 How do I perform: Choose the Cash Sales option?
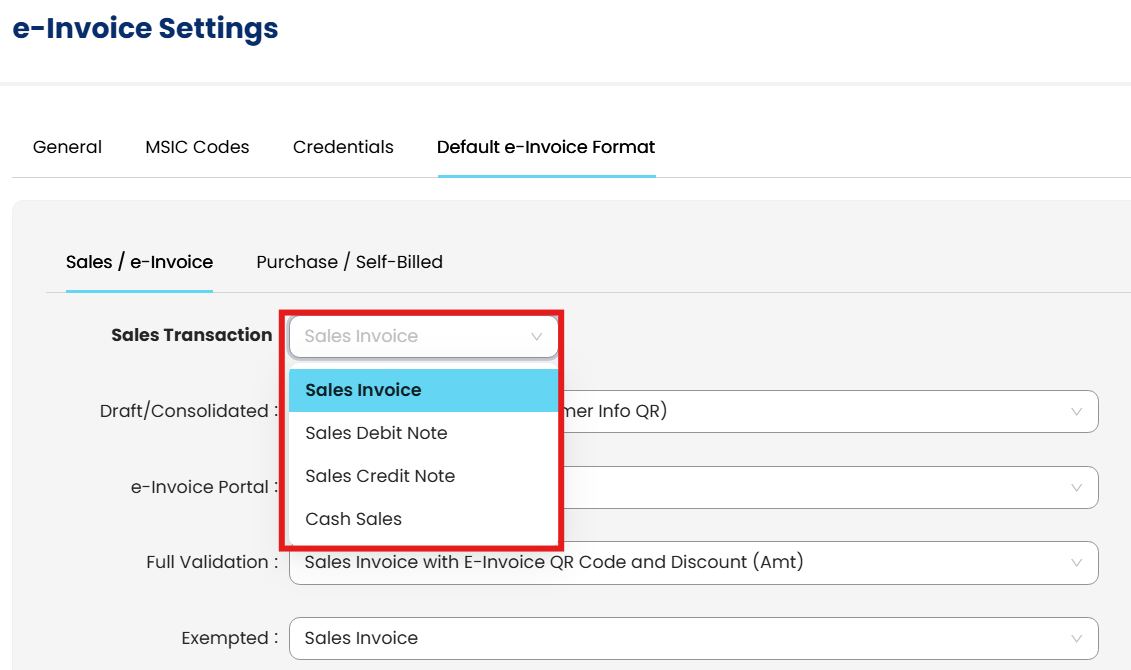[353, 519]
